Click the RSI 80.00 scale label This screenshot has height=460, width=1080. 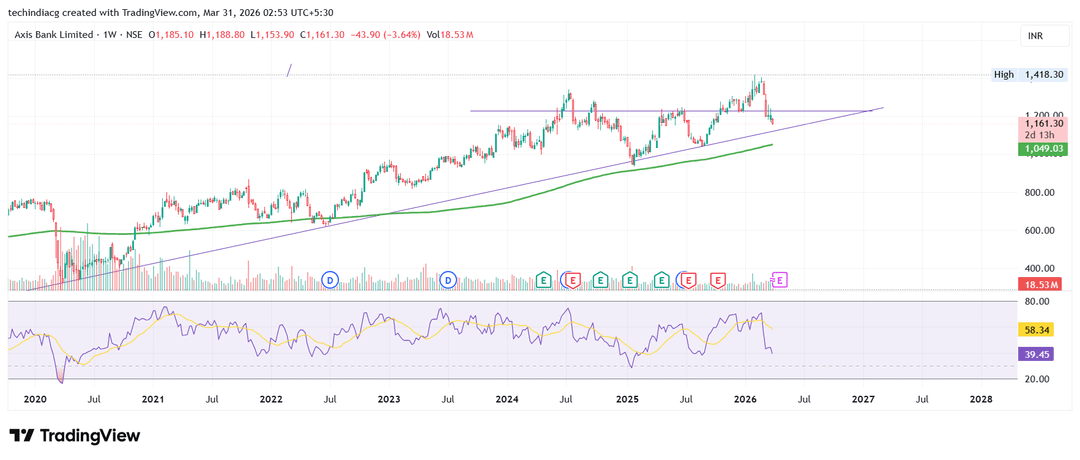tap(1037, 302)
